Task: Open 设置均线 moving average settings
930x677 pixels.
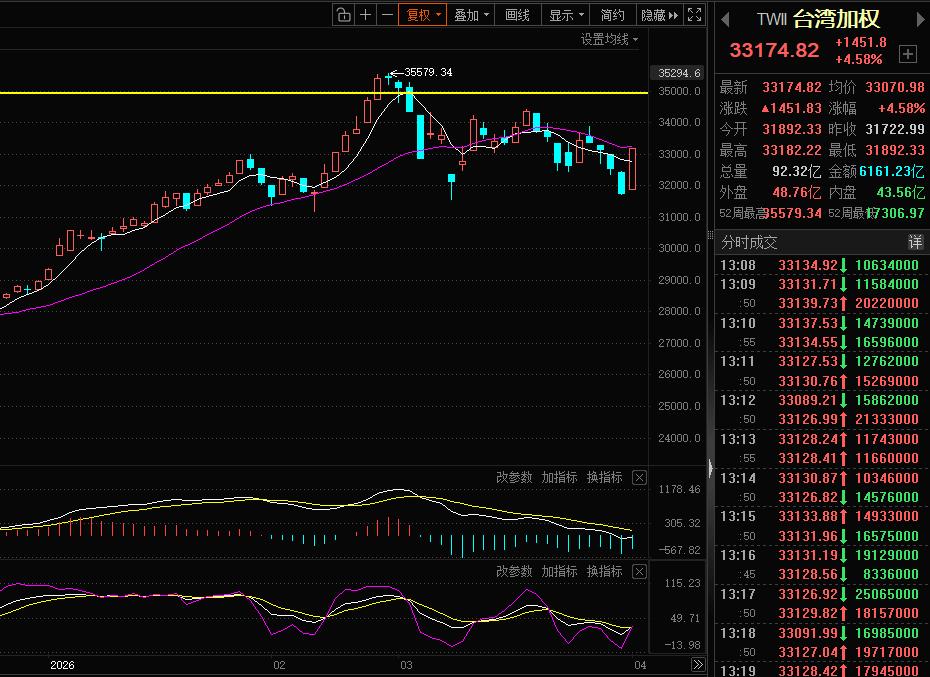Action: tap(609, 39)
